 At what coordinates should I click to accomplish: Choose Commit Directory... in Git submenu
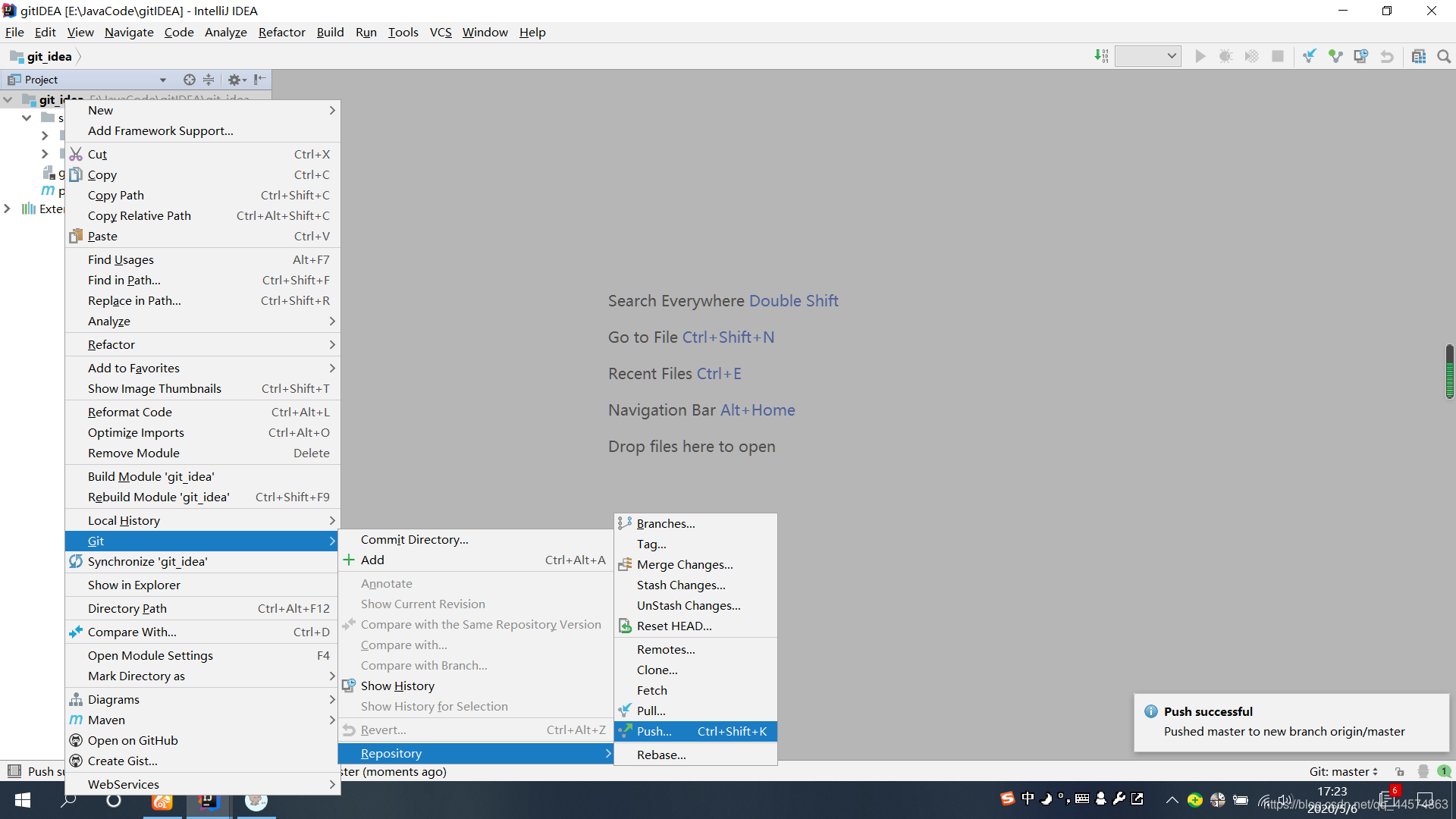475,539
